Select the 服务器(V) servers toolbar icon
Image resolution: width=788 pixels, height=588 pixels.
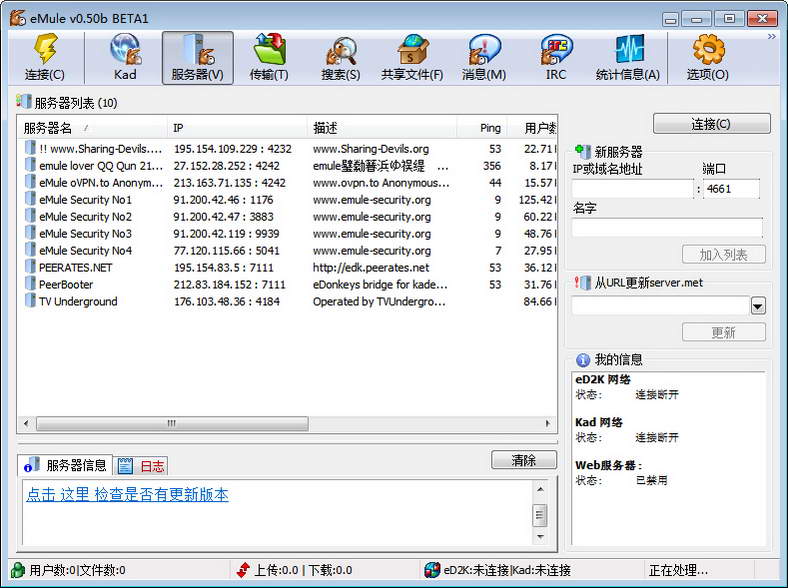(198, 58)
